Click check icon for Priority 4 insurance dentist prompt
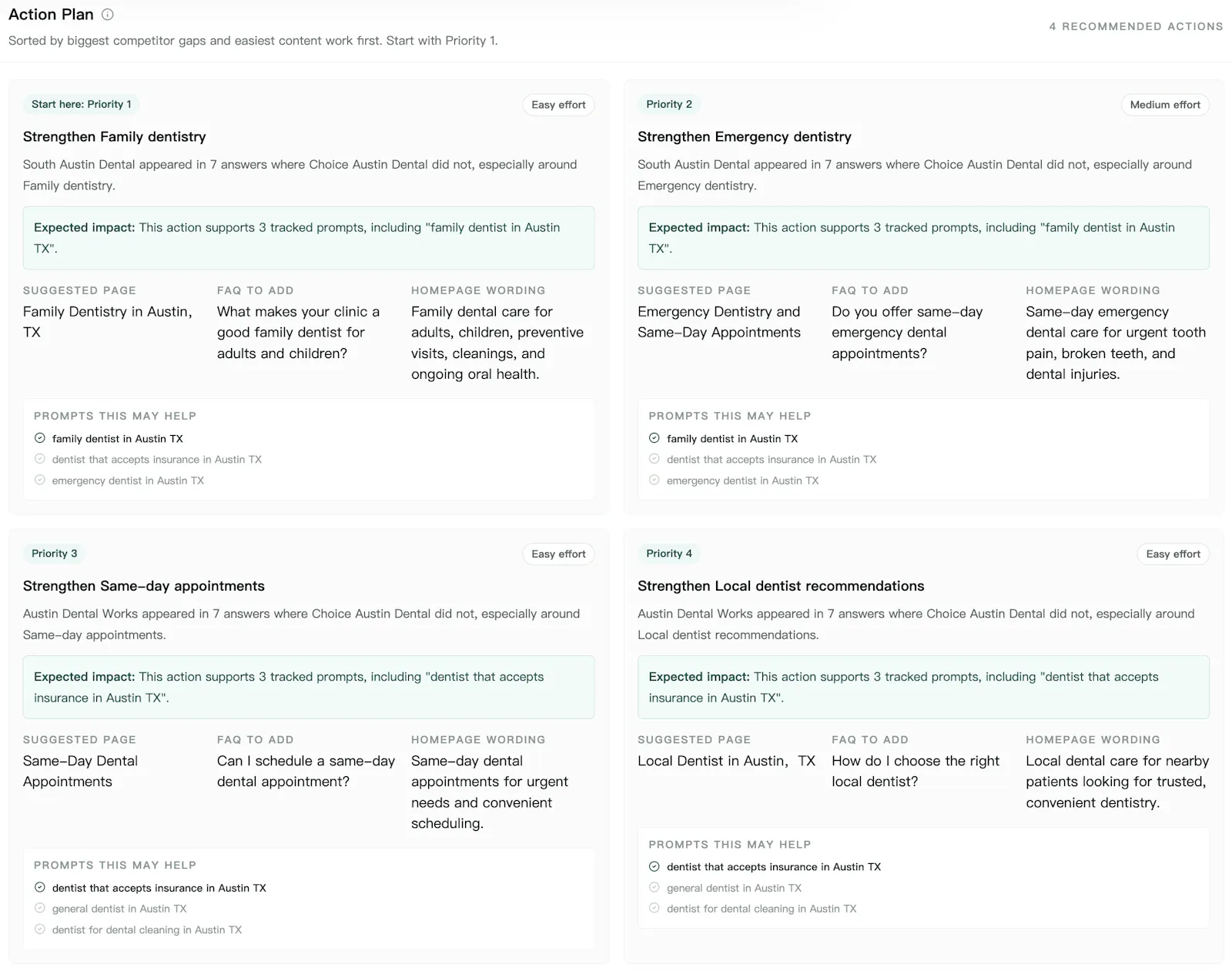 coord(654,866)
